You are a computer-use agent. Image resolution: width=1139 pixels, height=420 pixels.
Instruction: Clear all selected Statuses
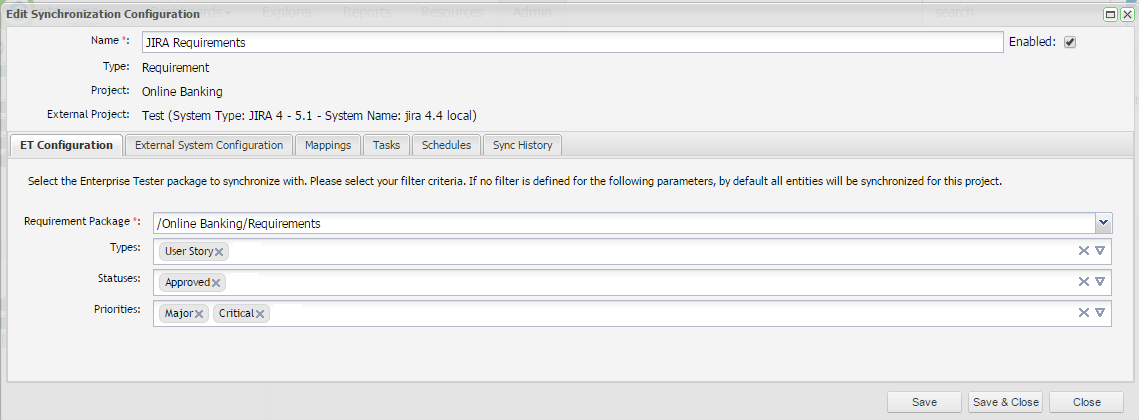(x=1083, y=282)
